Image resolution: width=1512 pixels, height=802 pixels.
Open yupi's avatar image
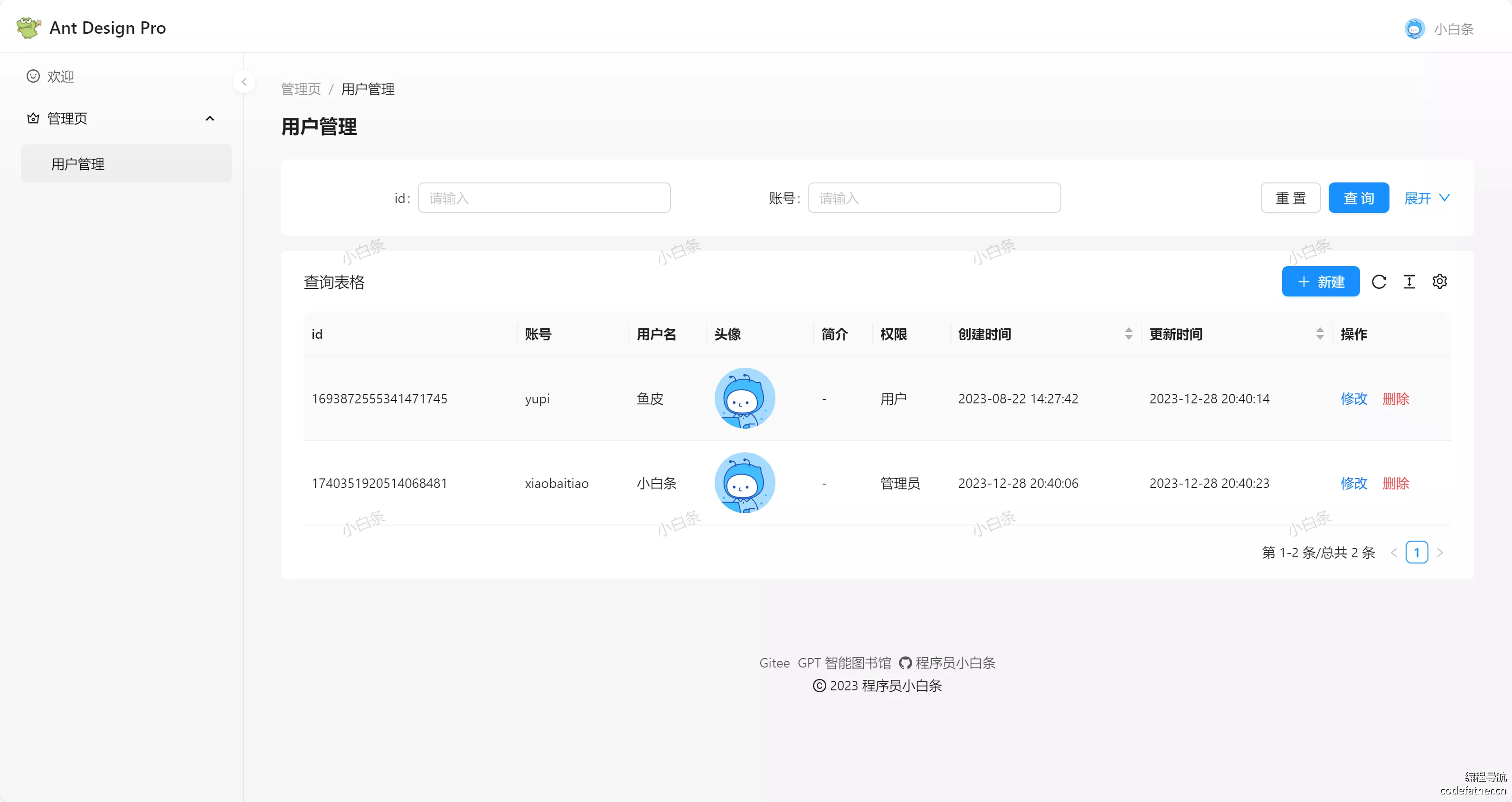[x=745, y=398]
